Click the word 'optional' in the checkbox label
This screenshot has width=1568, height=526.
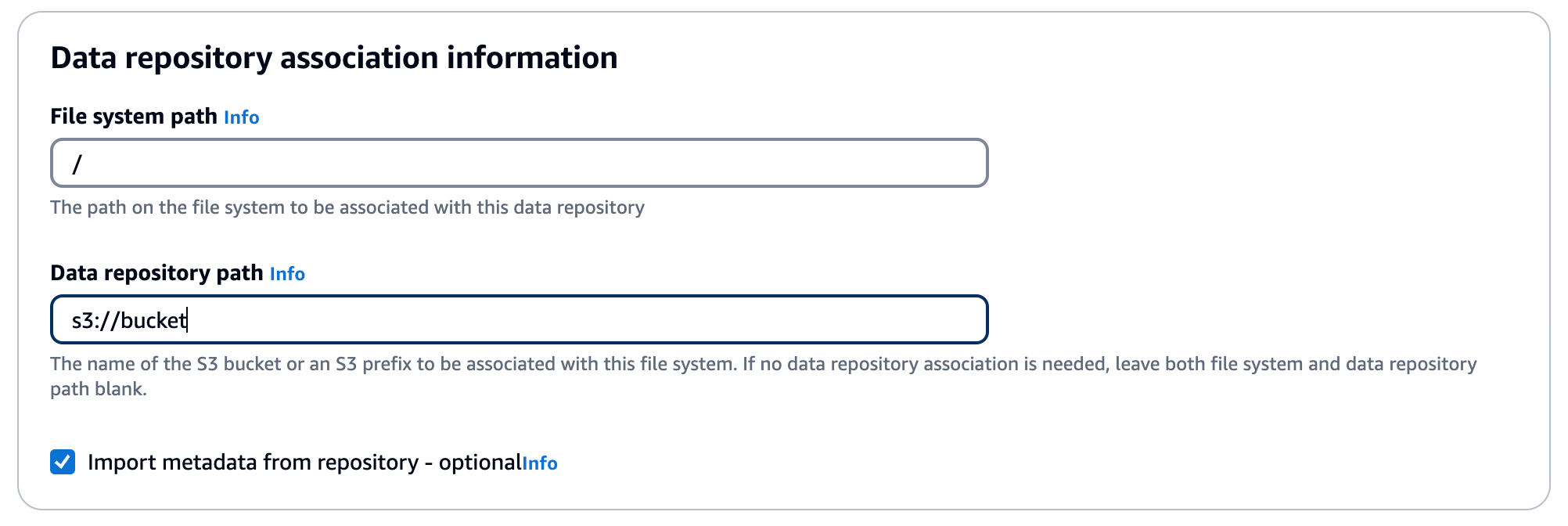480,463
